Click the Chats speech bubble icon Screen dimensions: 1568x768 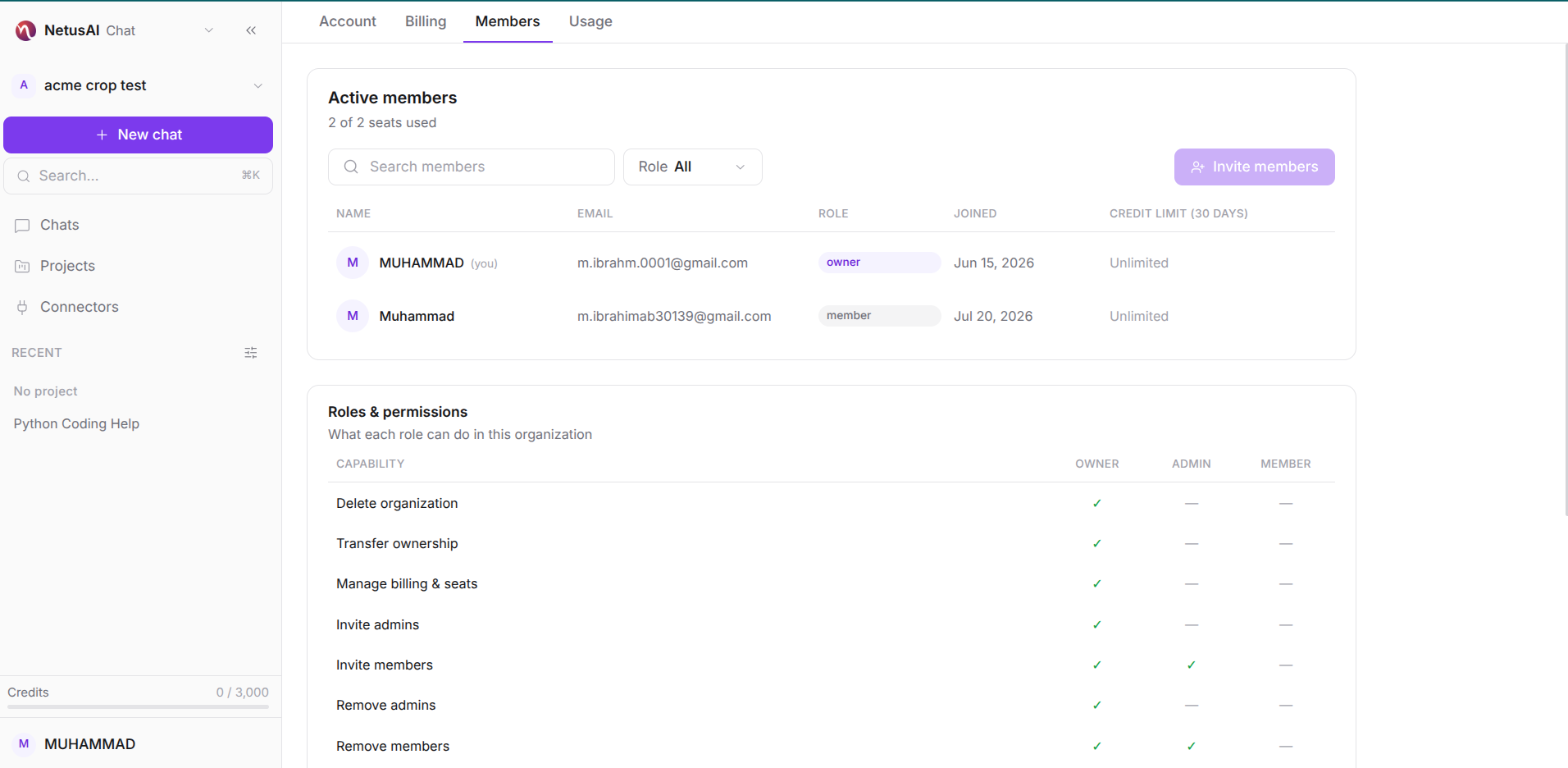pyautogui.click(x=22, y=226)
